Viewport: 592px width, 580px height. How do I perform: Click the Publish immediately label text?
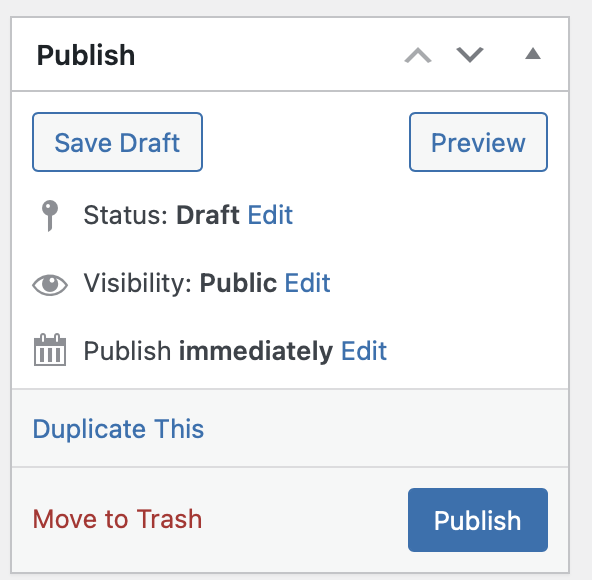208,351
